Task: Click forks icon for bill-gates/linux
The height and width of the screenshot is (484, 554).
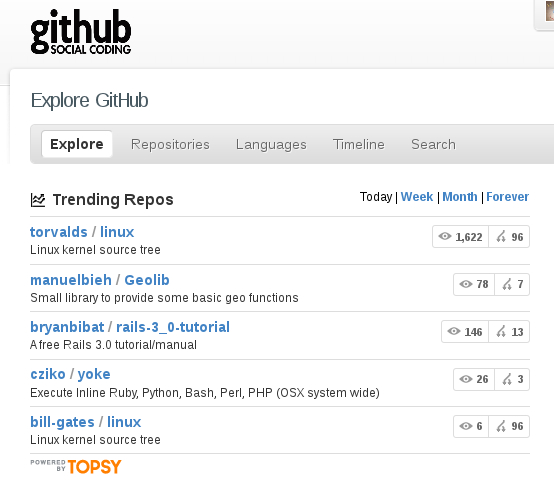Action: [x=501, y=426]
